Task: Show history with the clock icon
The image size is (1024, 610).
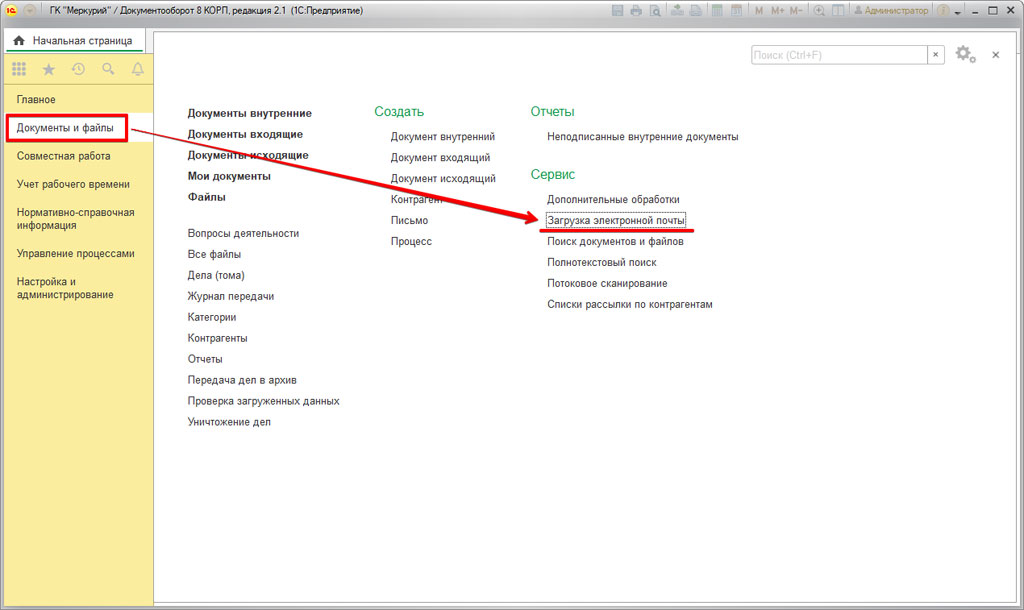Action: coord(78,69)
